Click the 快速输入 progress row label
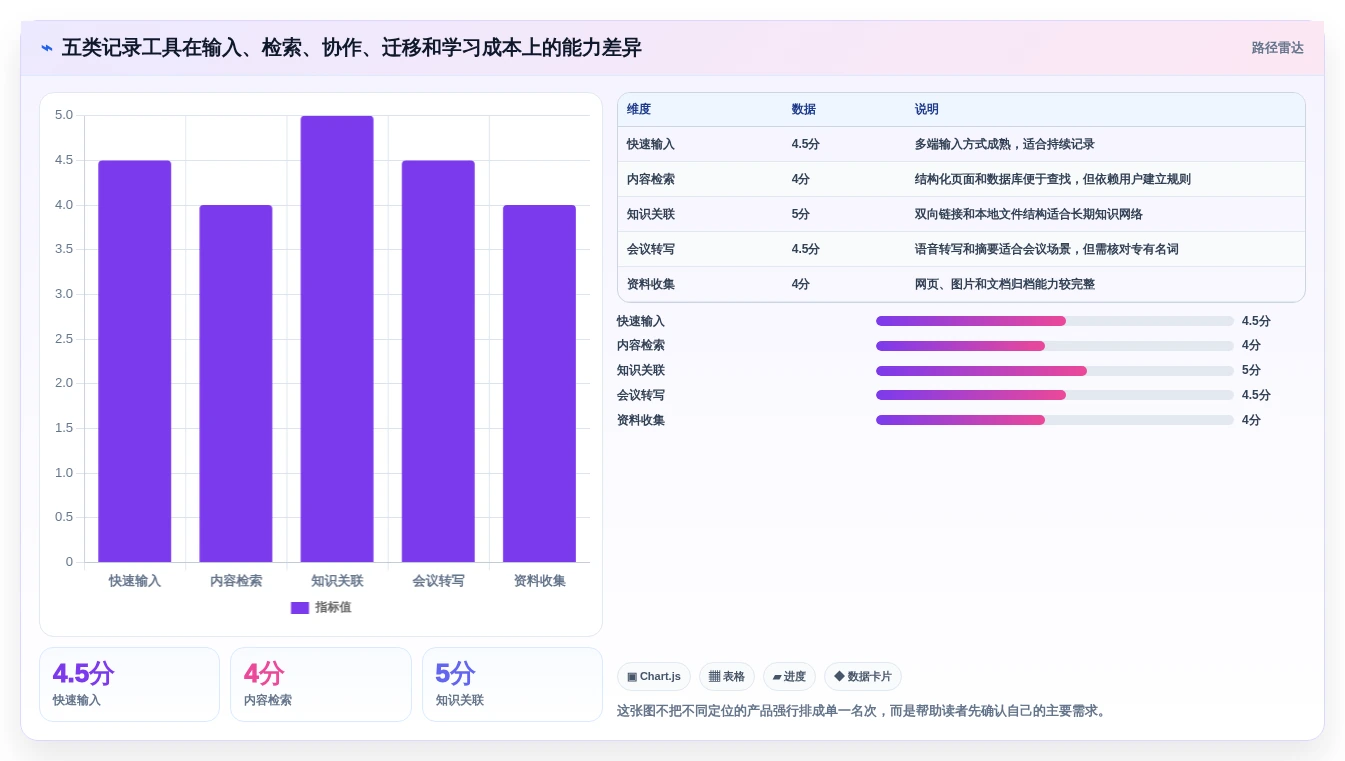1345x761 pixels. [x=641, y=321]
